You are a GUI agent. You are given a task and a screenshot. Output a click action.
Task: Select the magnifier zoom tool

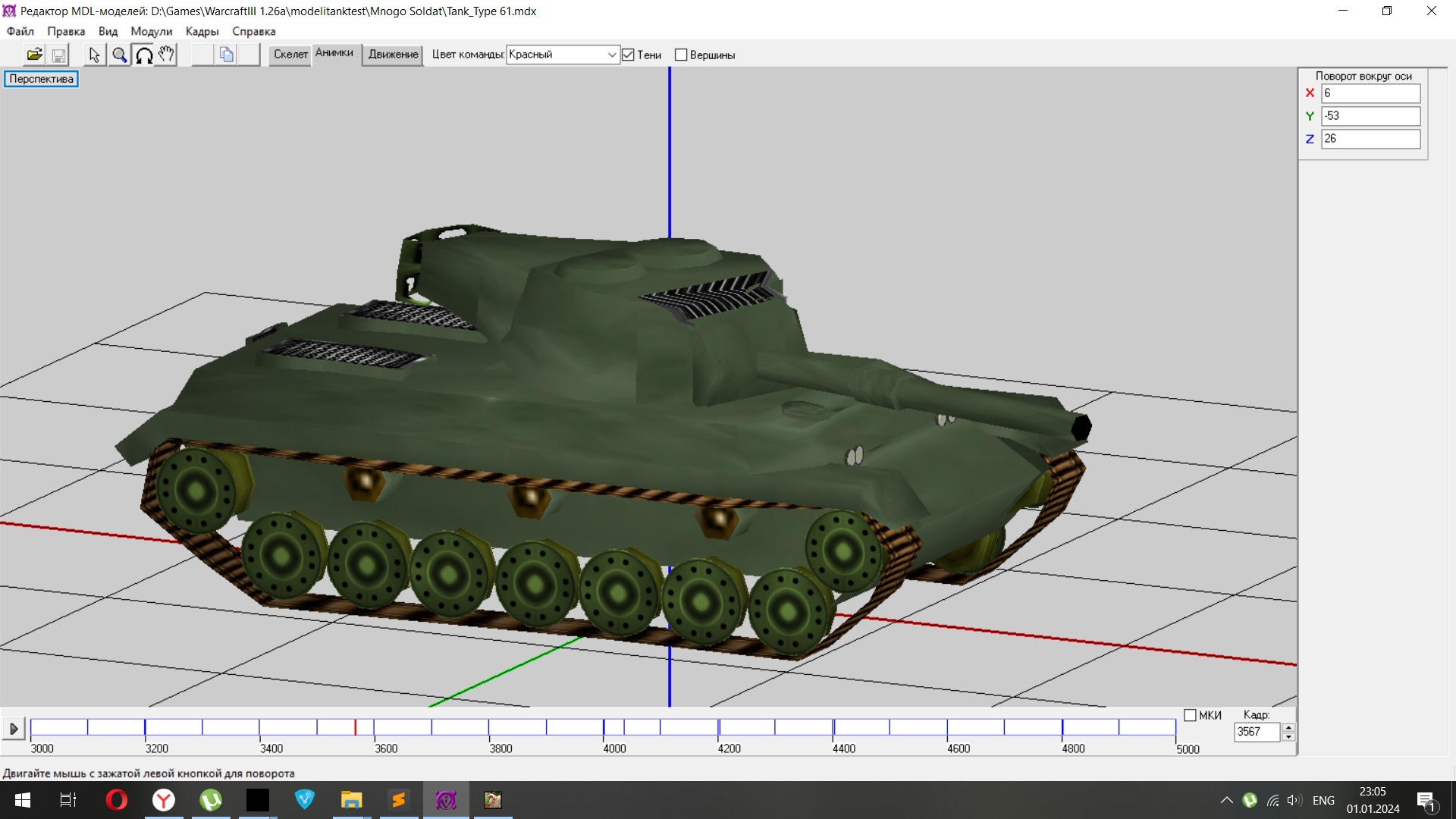[x=119, y=55]
